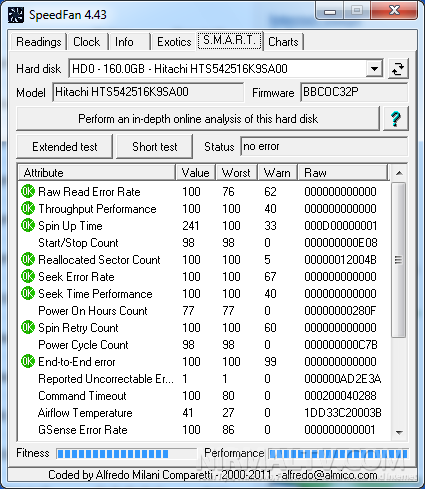
Task: Sort by Attribute column header
Action: pyautogui.click(x=97, y=173)
